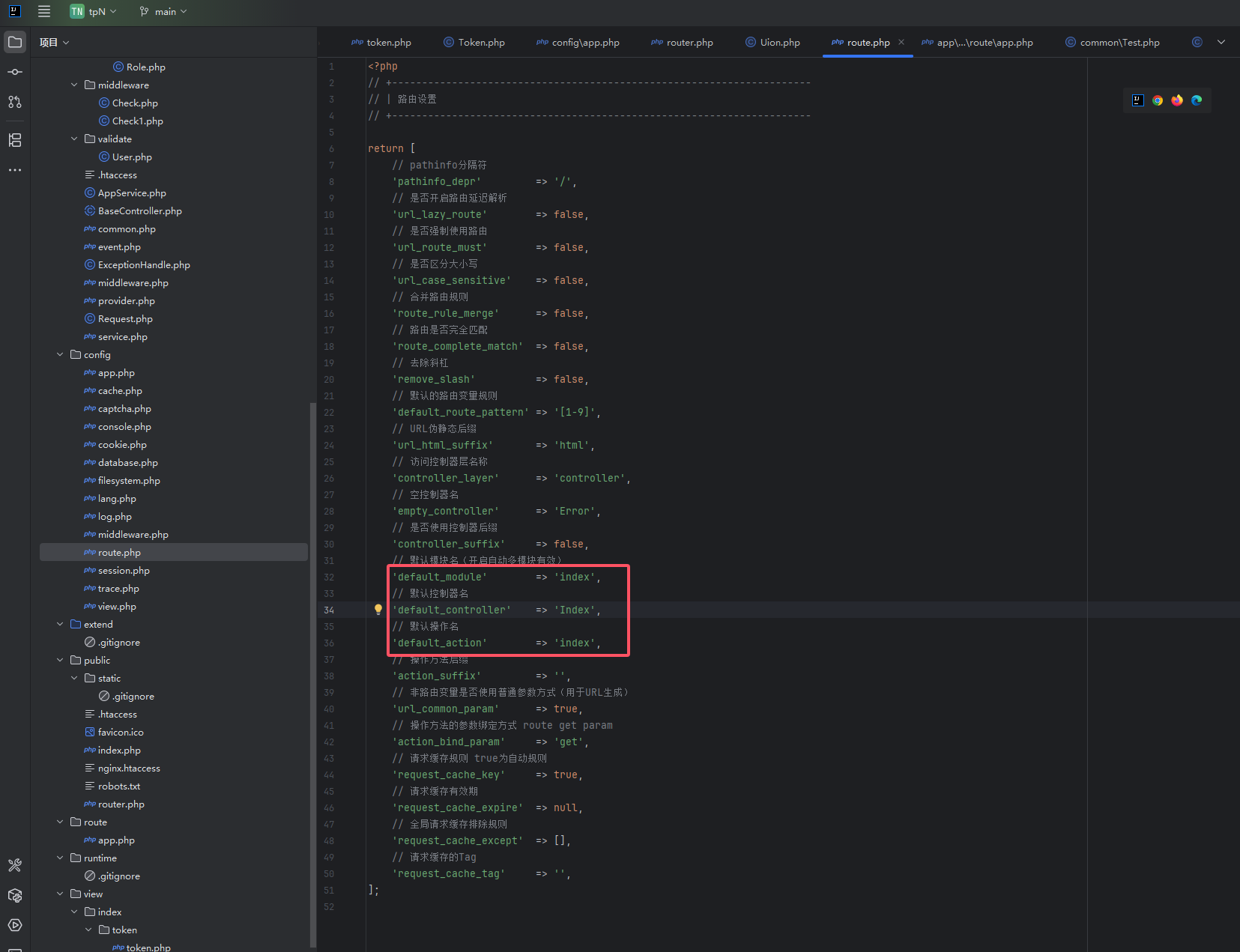Open the Pull Requests tool window
This screenshot has width=1240, height=952.
[x=15, y=102]
